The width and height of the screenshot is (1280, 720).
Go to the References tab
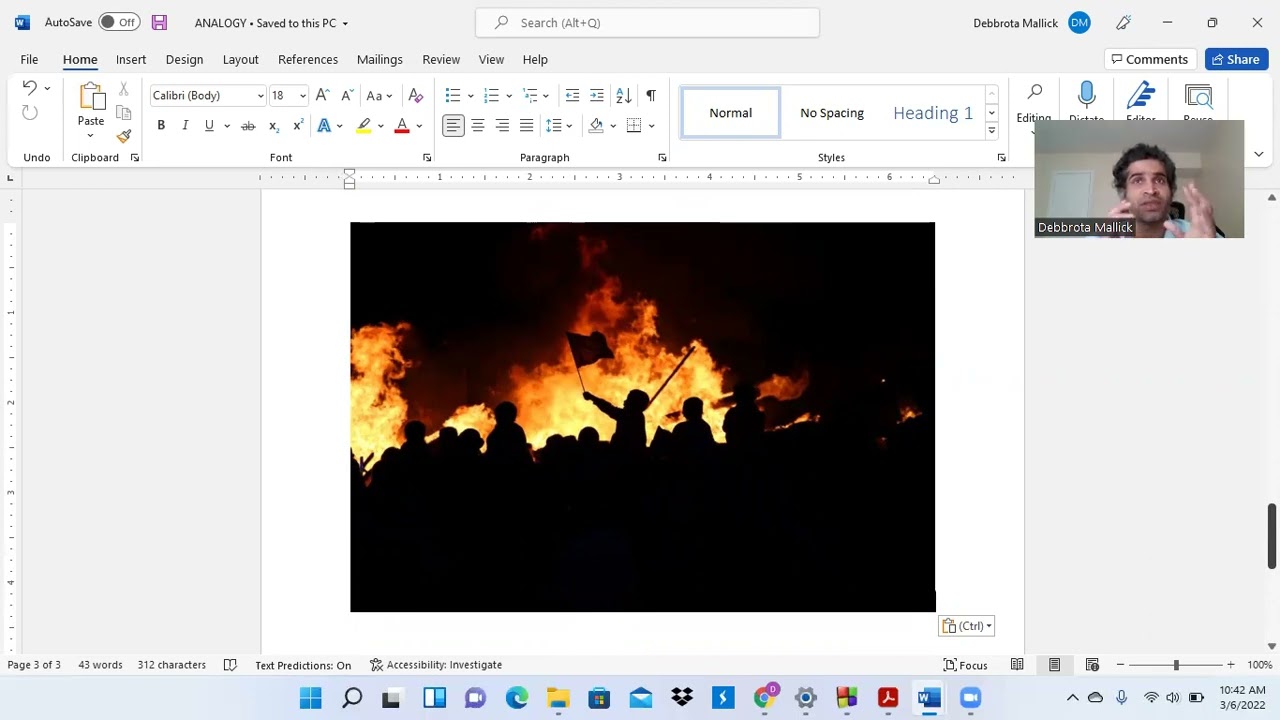308,60
